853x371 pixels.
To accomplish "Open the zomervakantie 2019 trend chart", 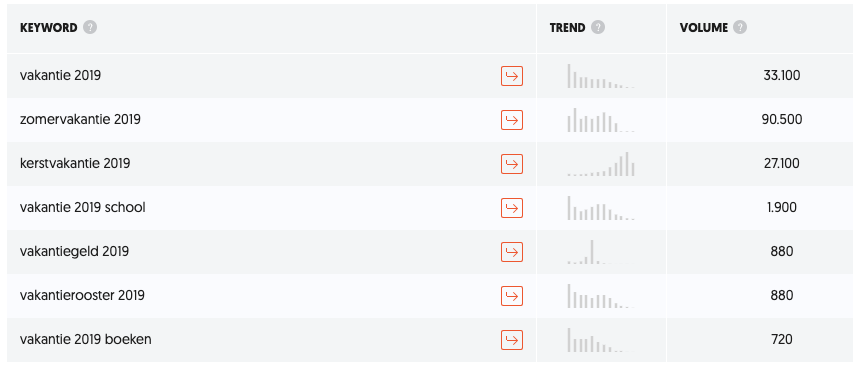I will [x=601, y=120].
